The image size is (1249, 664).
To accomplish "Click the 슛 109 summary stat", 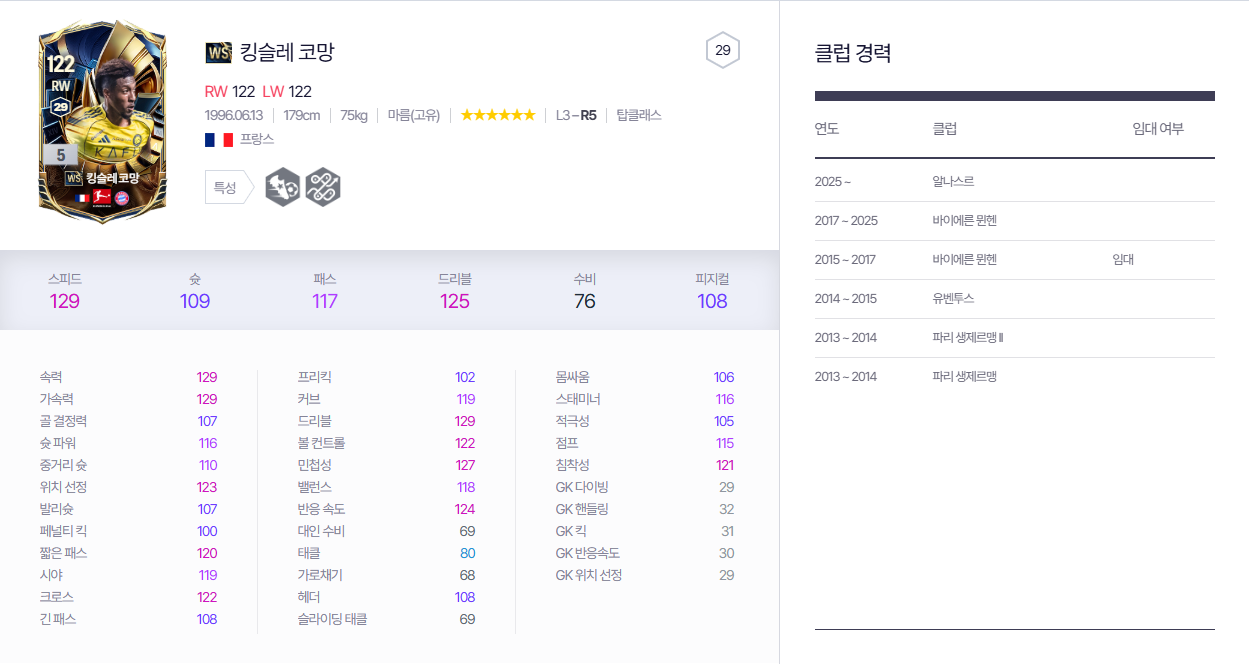I will click(195, 291).
